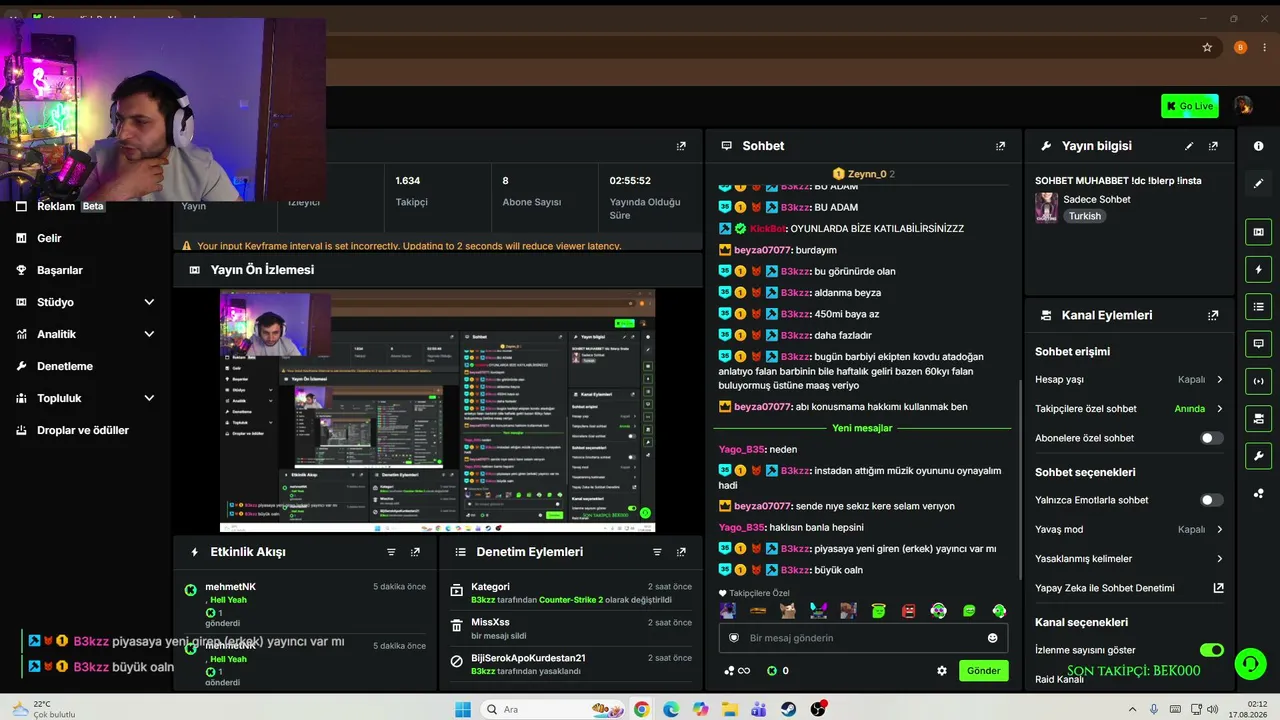Open the emoji picker in message box
The width and height of the screenshot is (1280, 720).
pyautogui.click(x=993, y=638)
